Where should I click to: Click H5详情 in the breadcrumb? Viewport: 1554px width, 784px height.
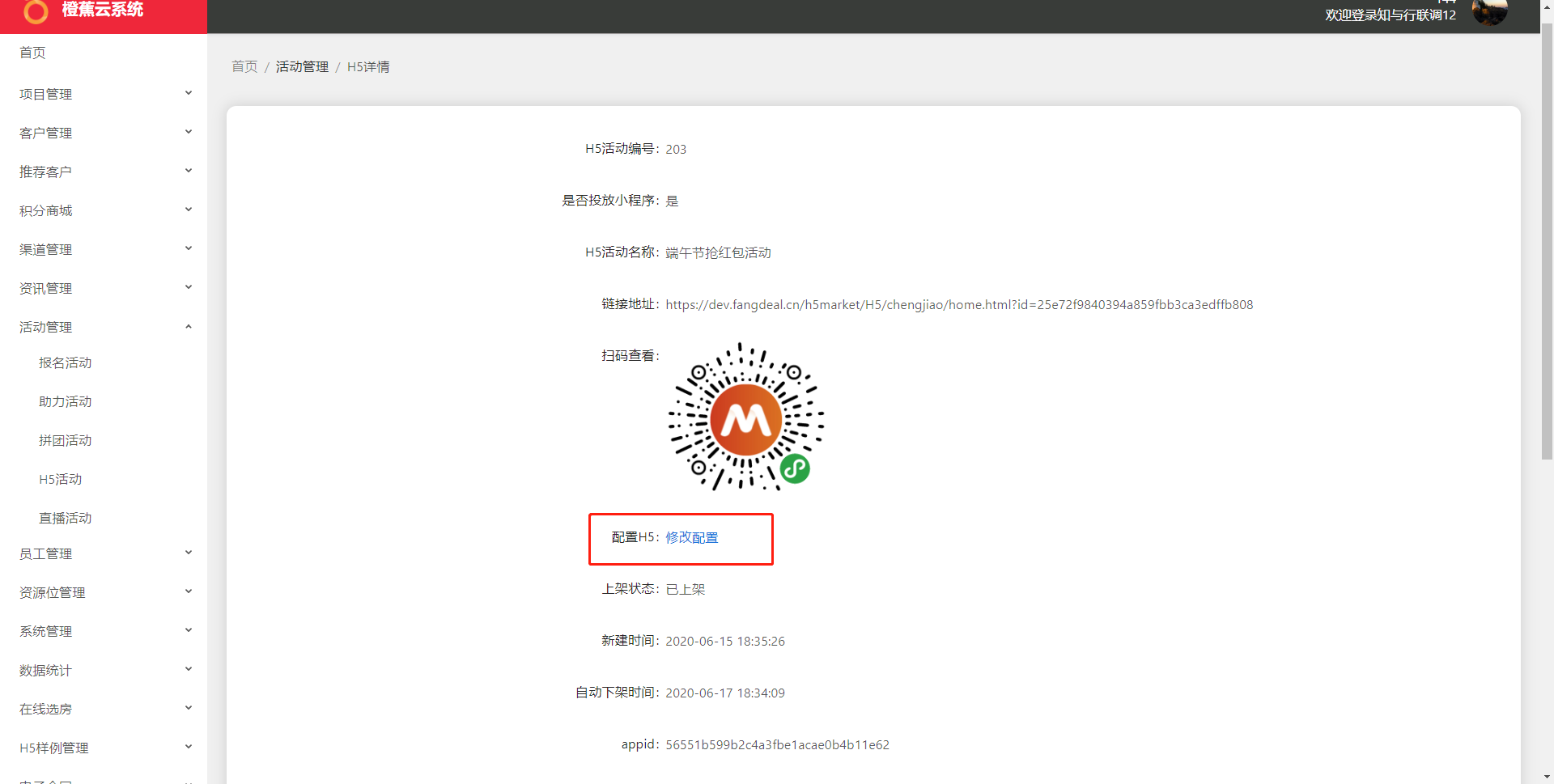point(368,66)
